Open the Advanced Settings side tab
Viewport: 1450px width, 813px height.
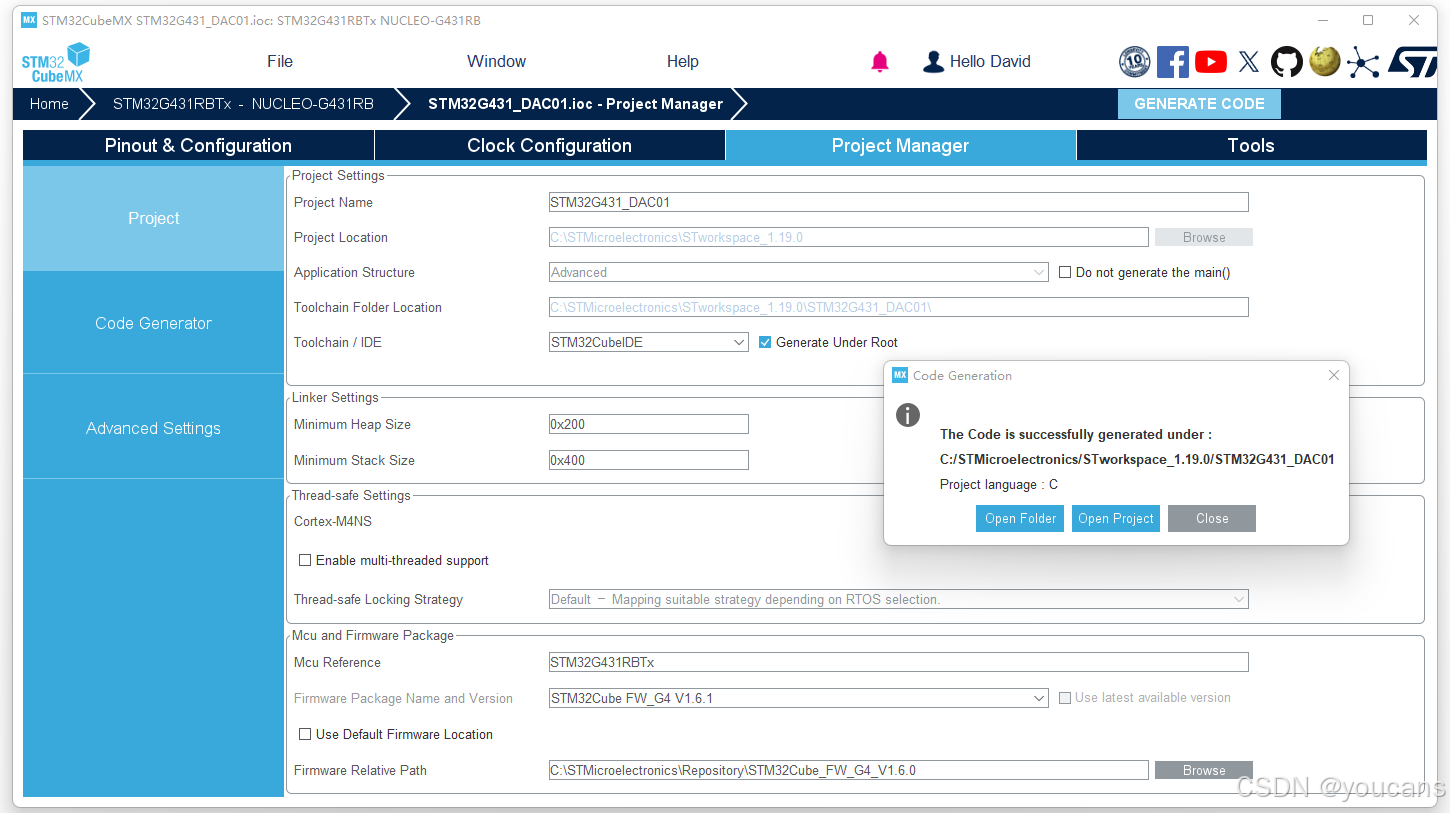(x=153, y=428)
